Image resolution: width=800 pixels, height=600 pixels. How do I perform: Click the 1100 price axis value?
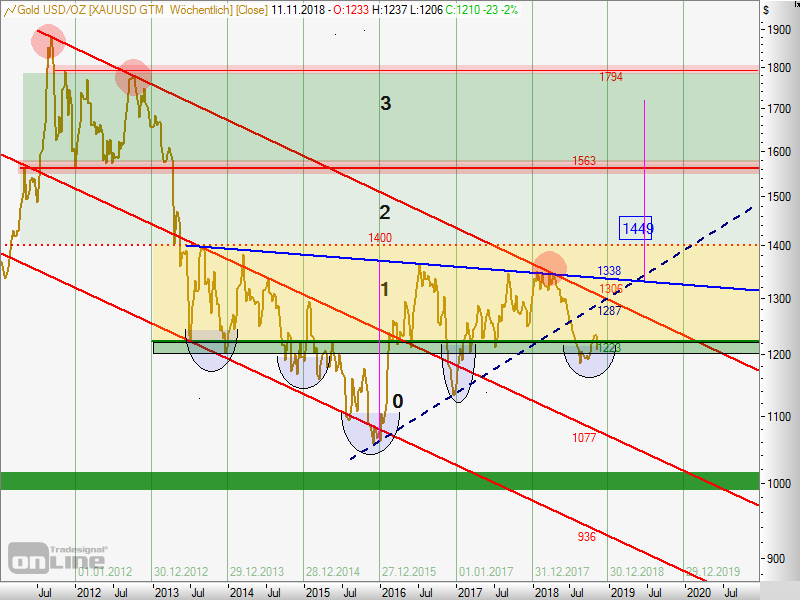click(779, 416)
